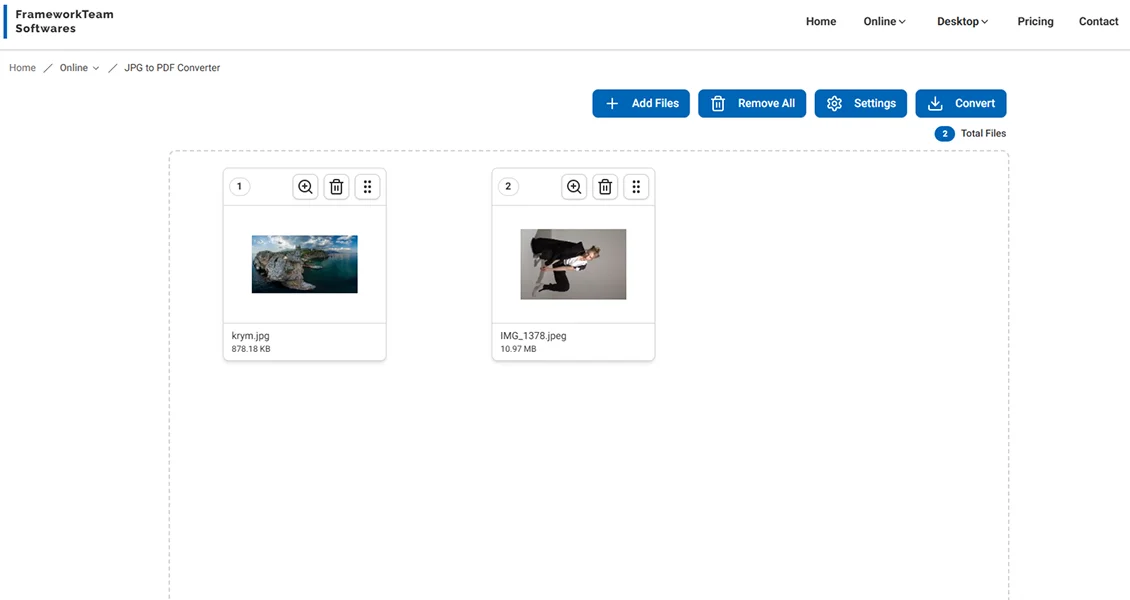The width and height of the screenshot is (1130, 600).
Task: Grab the reorder handle on krym.jpg card
Action: (x=368, y=187)
